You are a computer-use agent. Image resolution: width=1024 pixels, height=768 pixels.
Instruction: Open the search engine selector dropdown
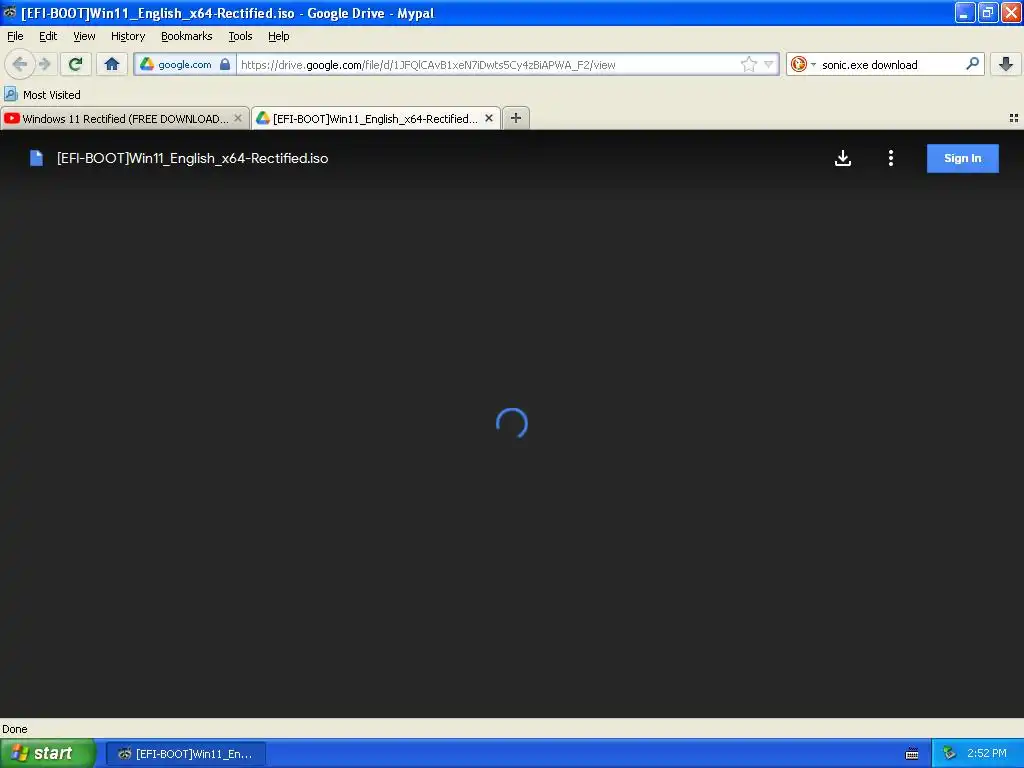(803, 64)
